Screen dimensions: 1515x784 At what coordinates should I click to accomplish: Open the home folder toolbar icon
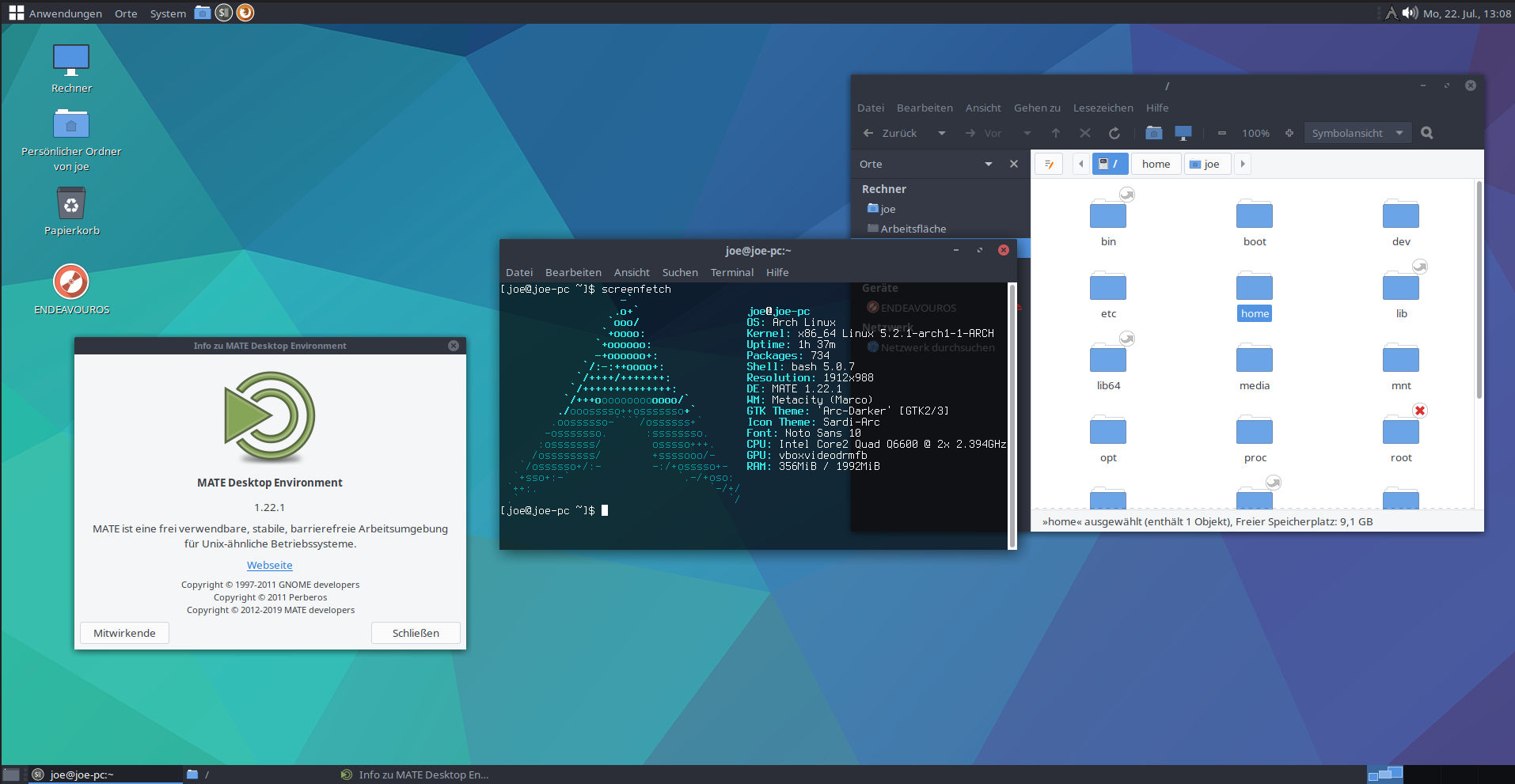[x=1154, y=133]
